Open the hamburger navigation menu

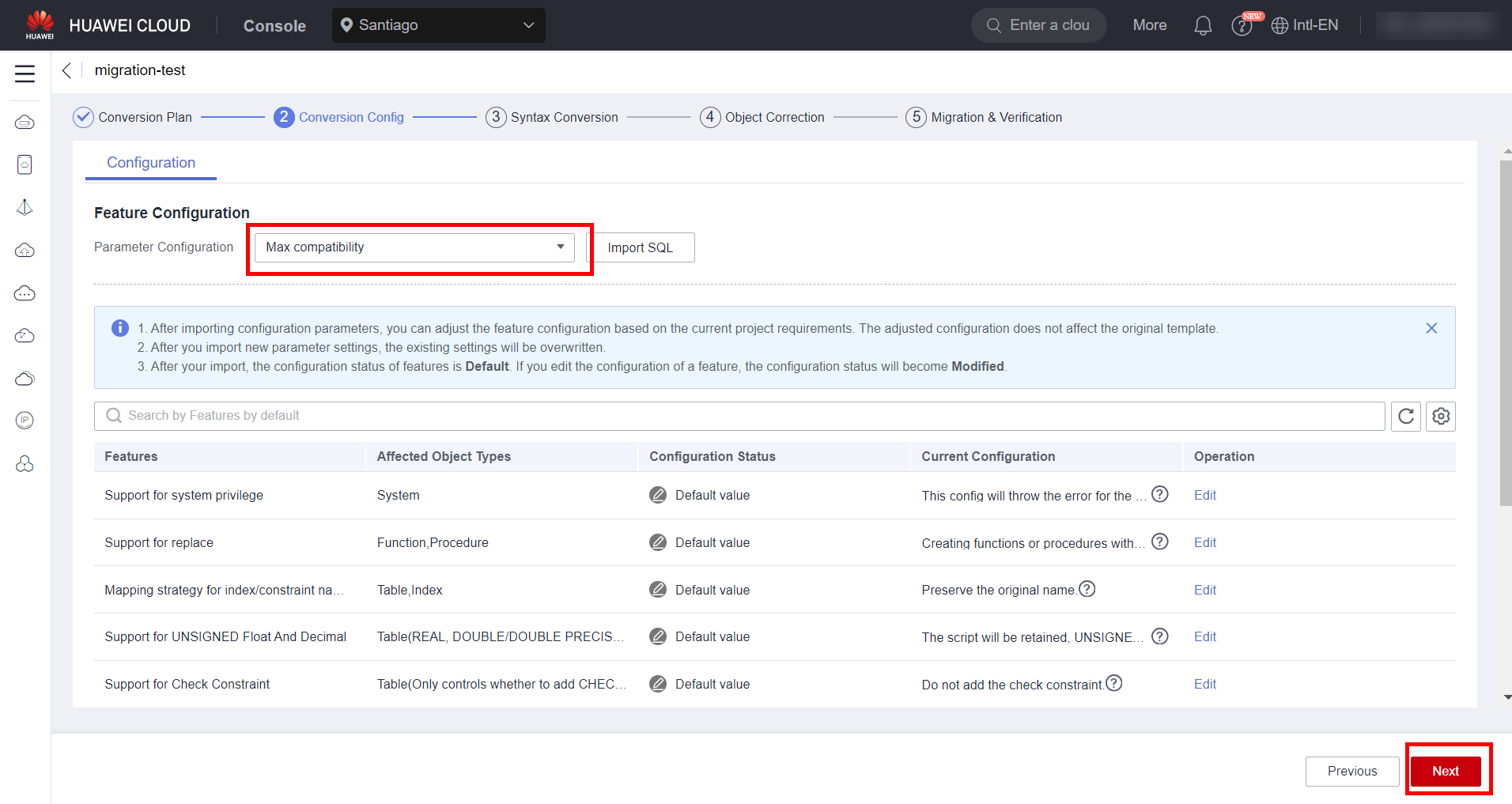pyautogui.click(x=25, y=74)
